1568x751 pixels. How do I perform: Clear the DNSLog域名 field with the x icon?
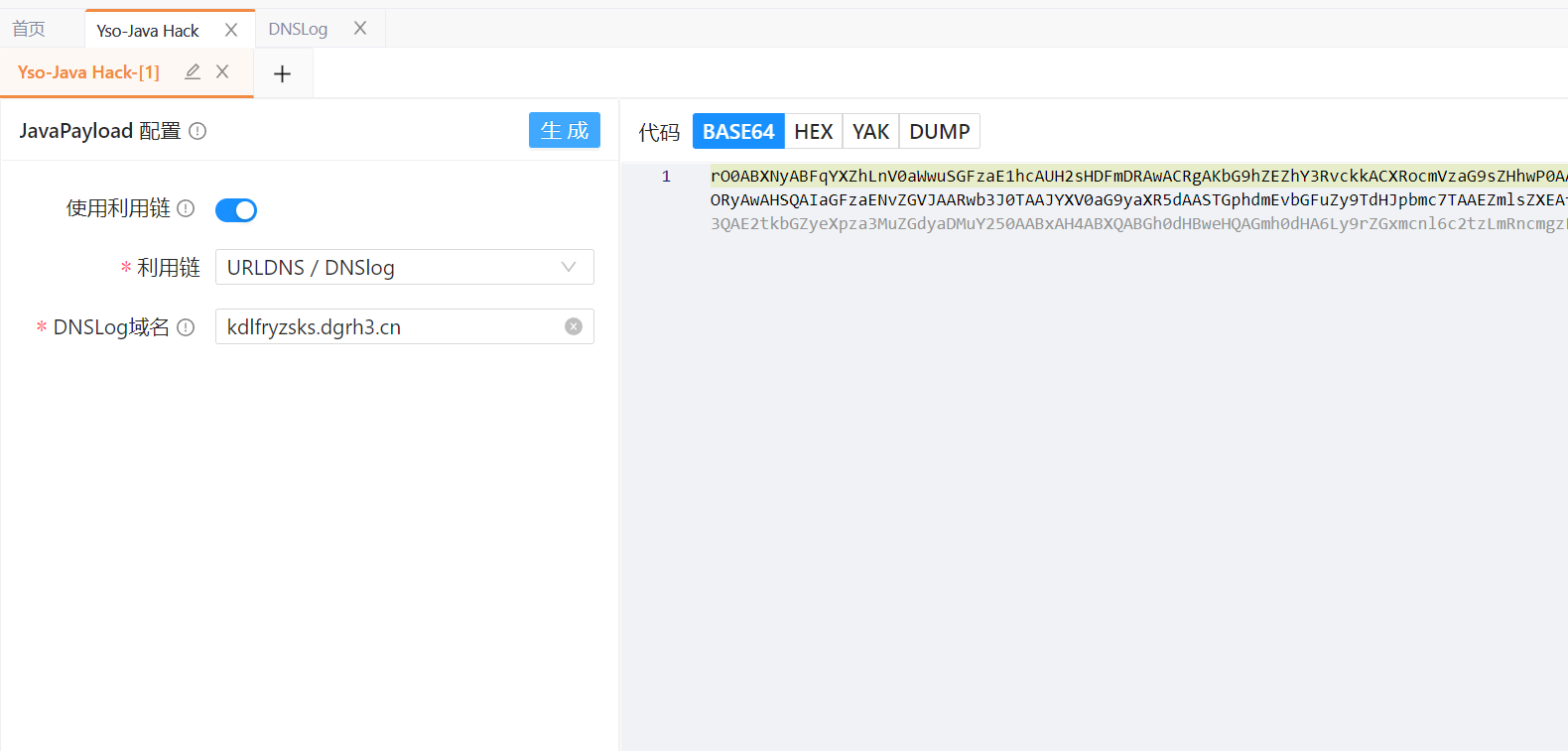tap(574, 326)
